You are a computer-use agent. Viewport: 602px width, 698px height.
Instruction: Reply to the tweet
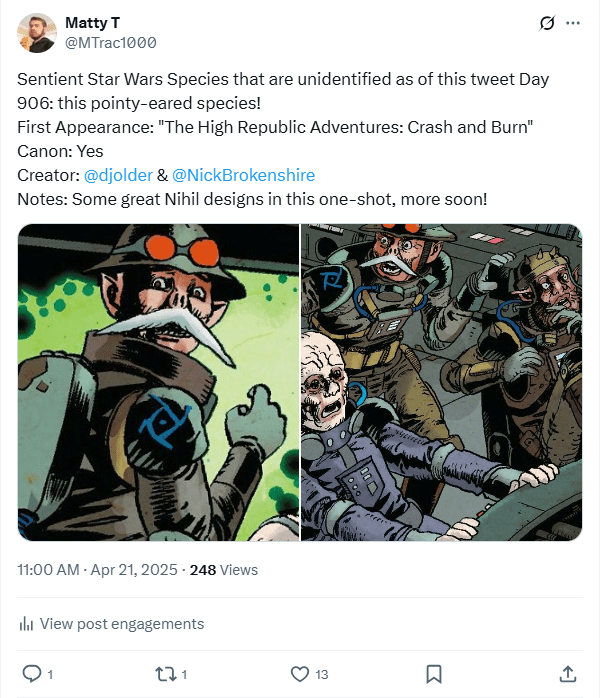tap(31, 673)
